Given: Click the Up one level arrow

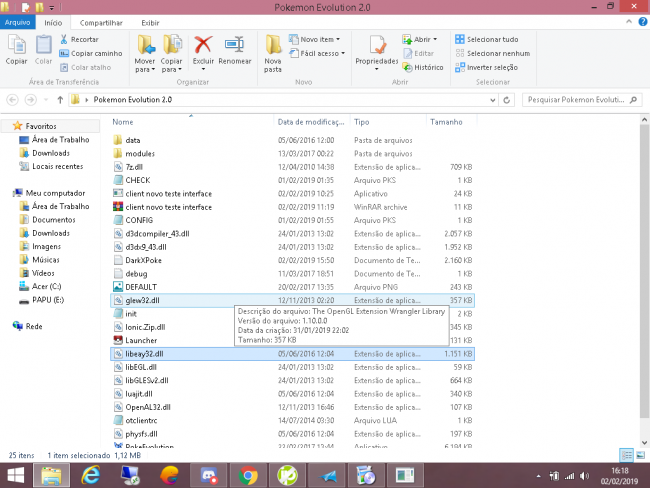Looking at the screenshot, I should pyautogui.click(x=60, y=100).
